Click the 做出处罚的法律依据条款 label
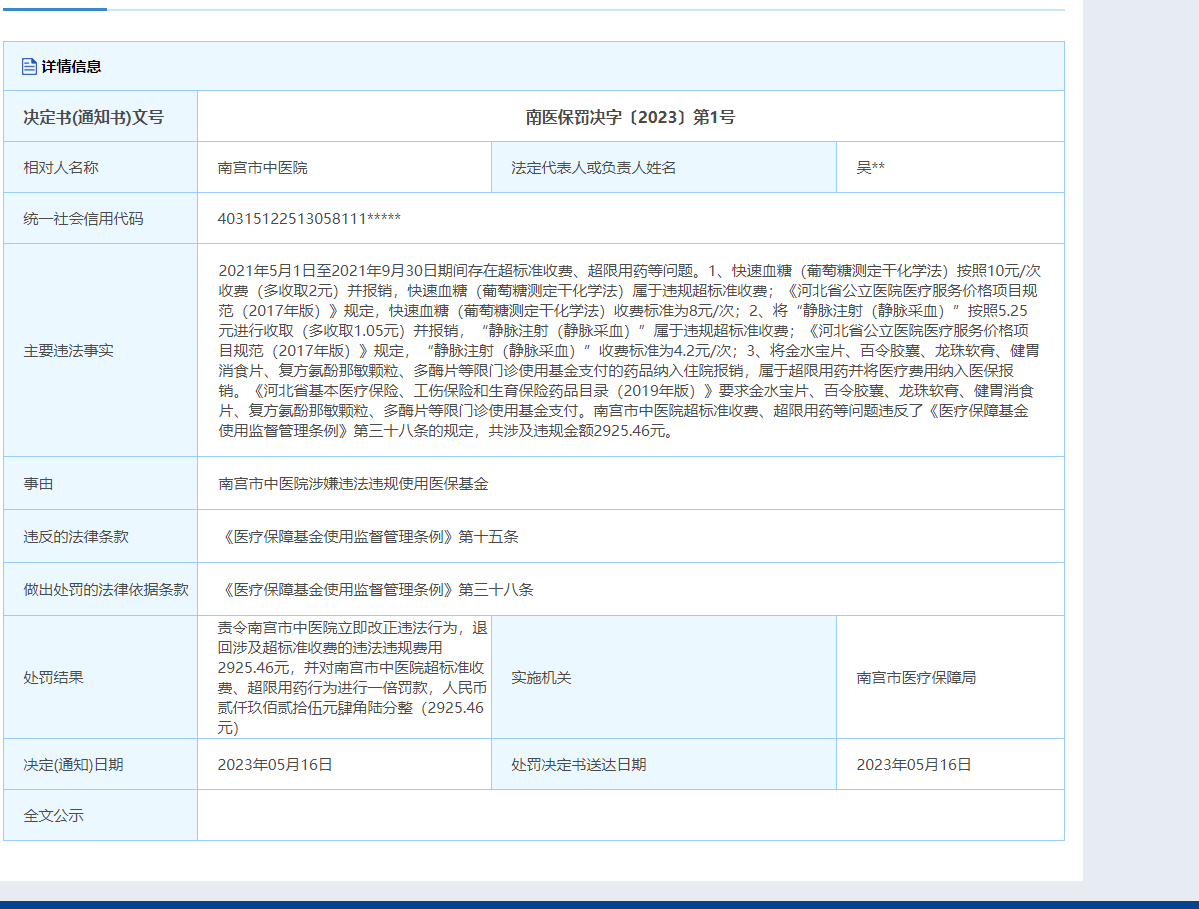The width and height of the screenshot is (1199, 909). (106, 589)
